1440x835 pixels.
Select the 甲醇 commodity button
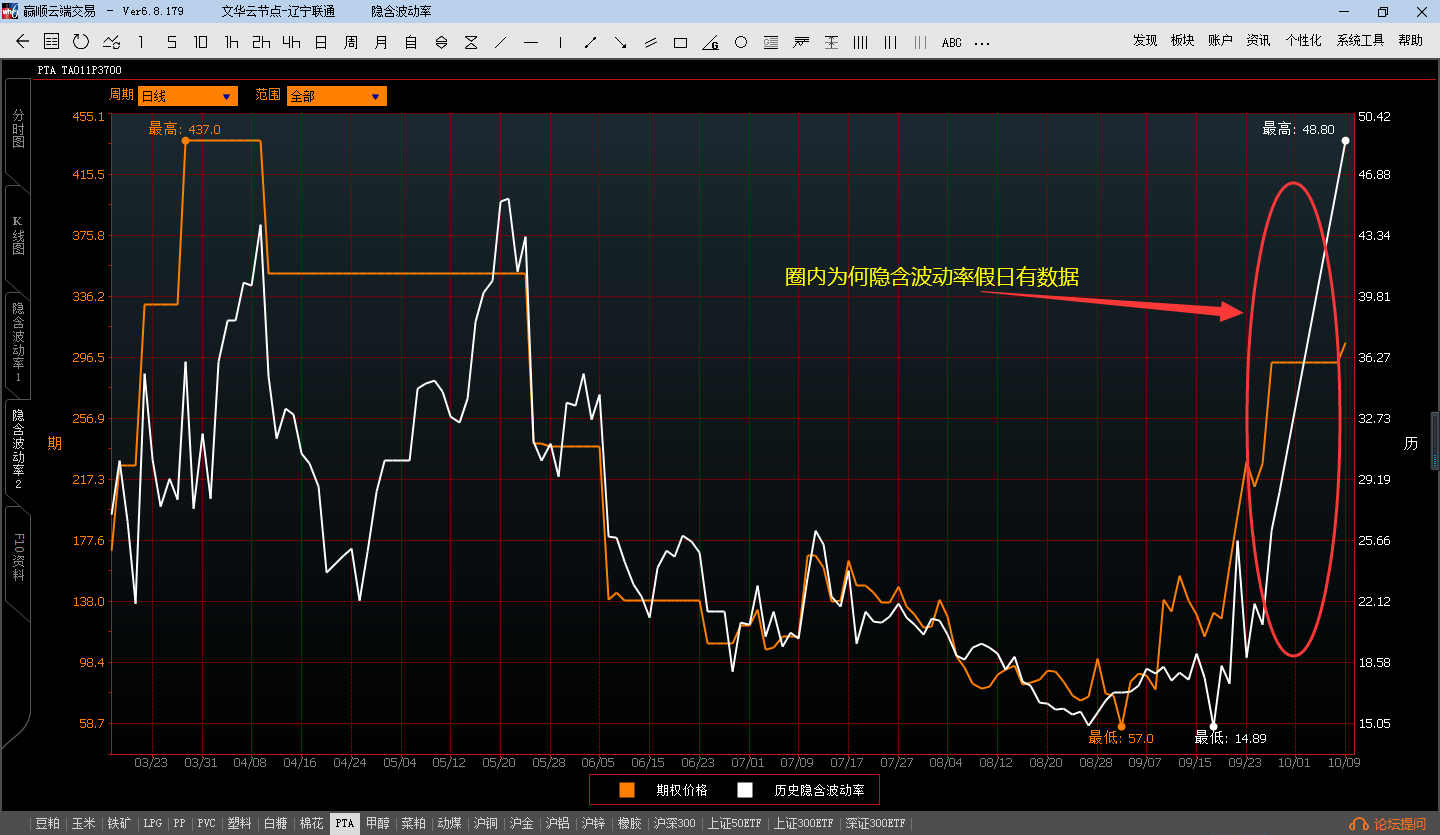[x=377, y=824]
